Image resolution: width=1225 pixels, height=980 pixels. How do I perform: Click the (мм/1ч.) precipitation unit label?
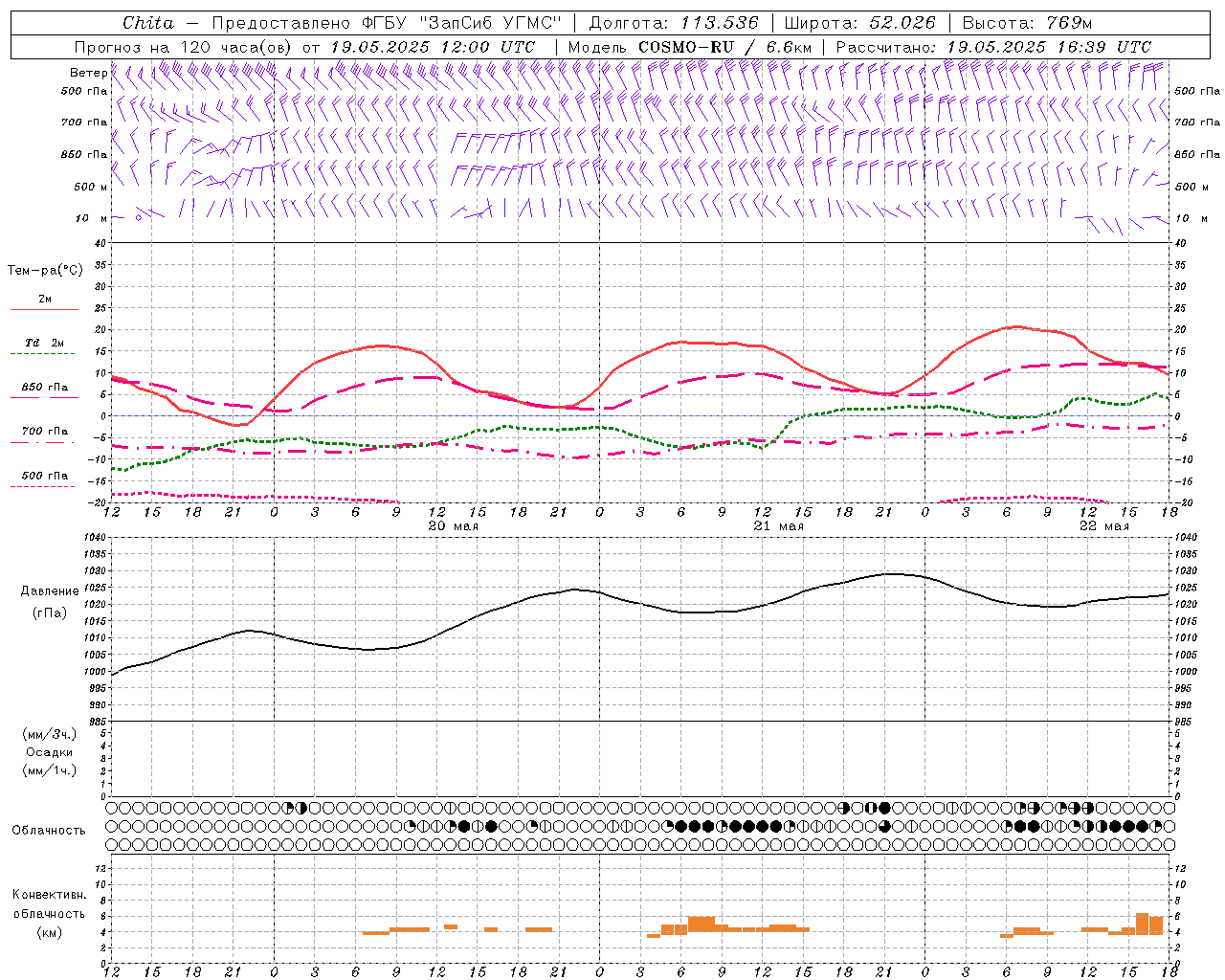coord(50,770)
